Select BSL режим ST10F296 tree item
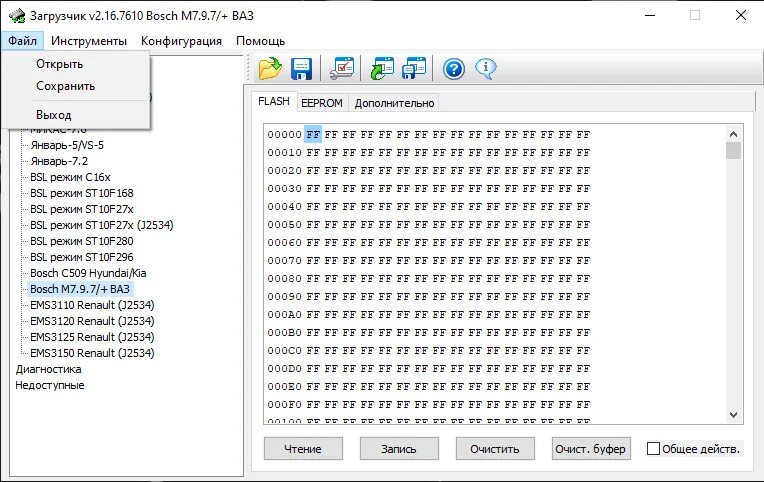The image size is (764, 482). [x=81, y=257]
